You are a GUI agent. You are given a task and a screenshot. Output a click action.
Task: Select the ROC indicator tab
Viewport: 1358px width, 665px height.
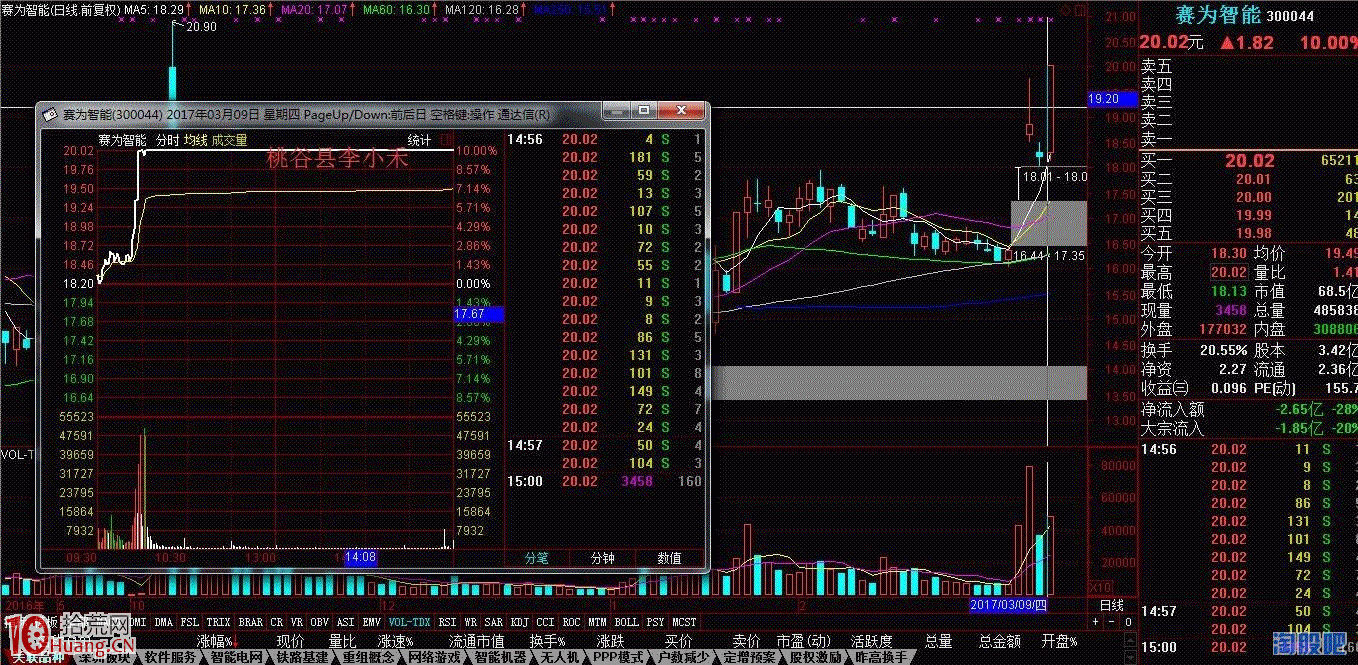[573, 622]
